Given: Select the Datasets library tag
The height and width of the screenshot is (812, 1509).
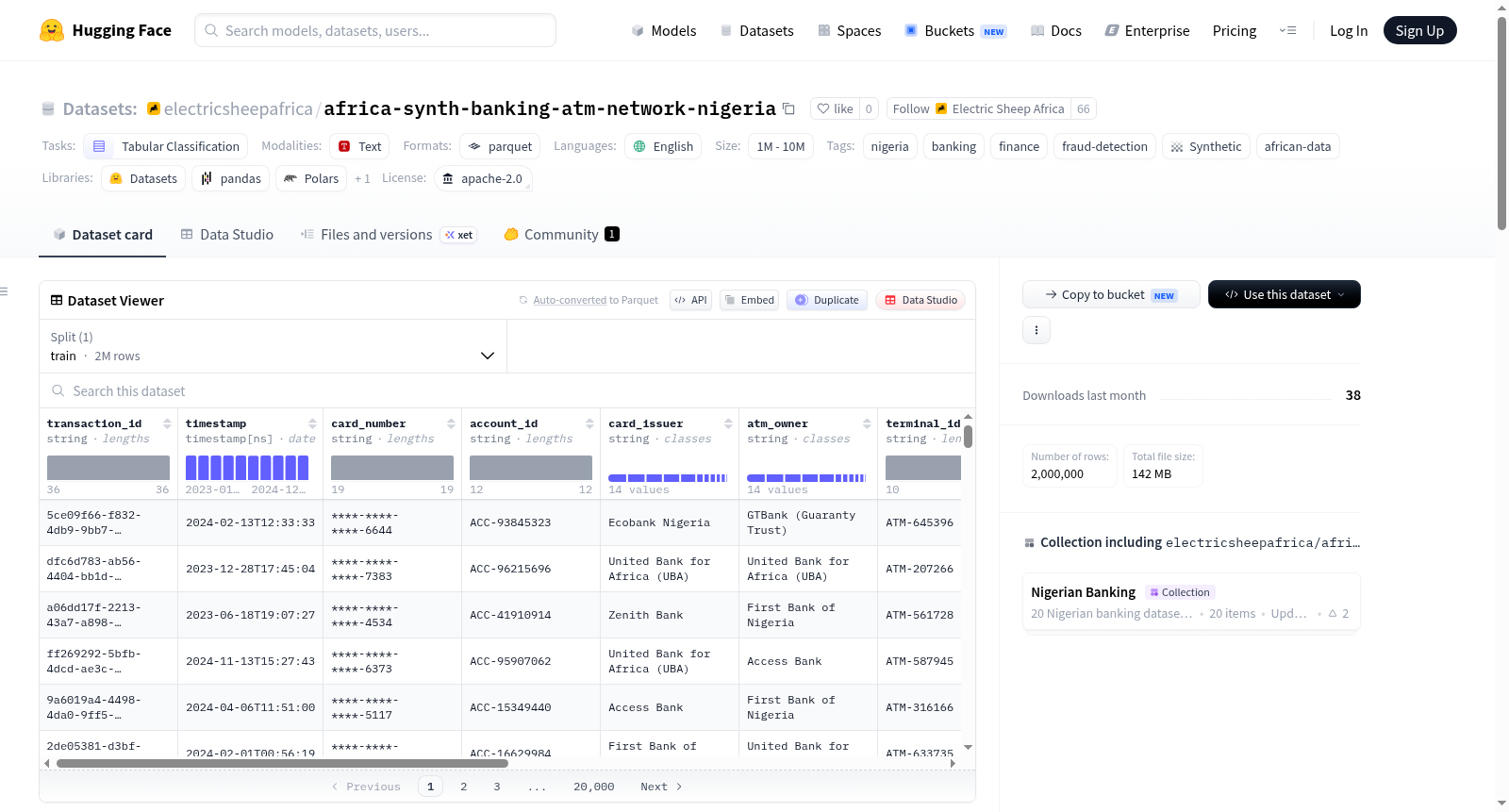Looking at the screenshot, I should (143, 178).
